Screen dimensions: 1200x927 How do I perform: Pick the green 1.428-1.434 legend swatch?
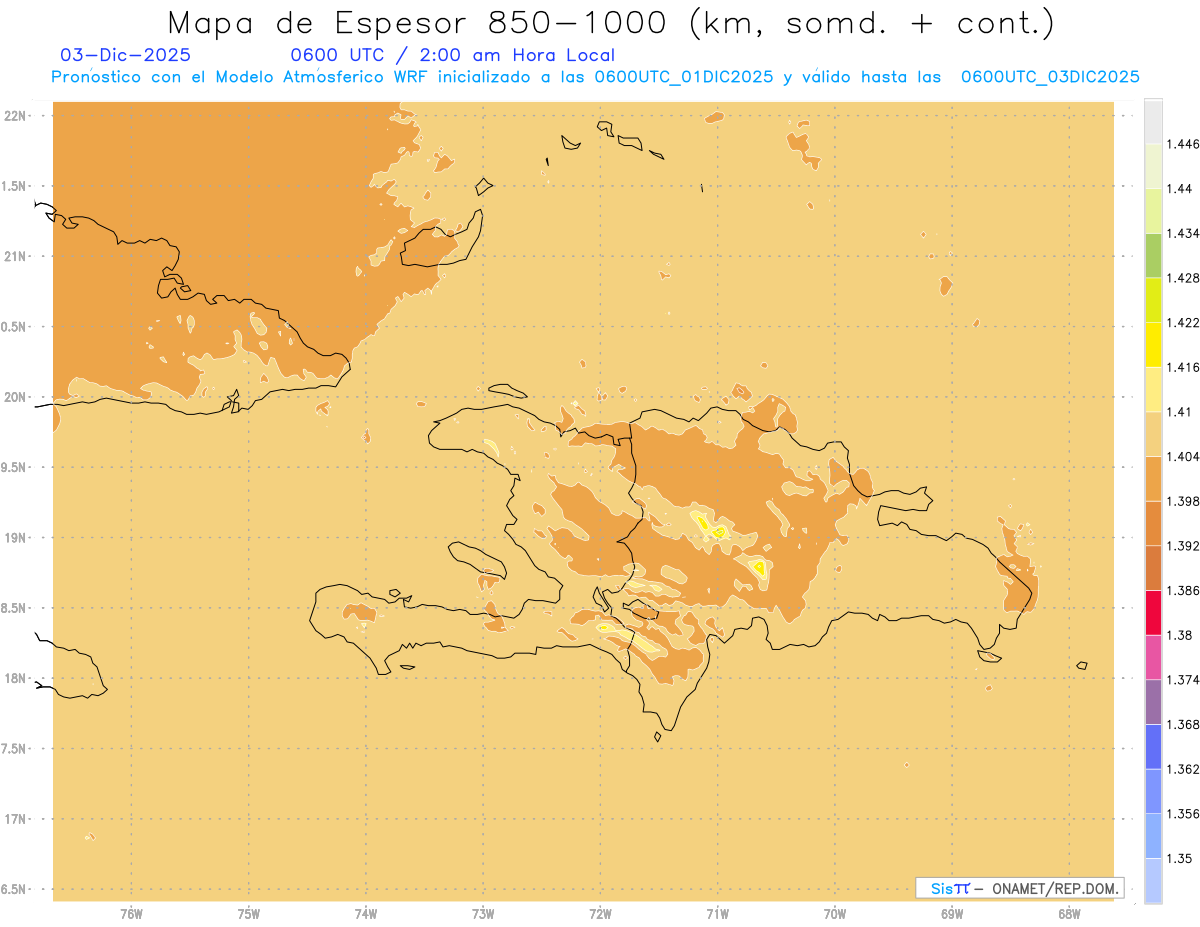click(x=1153, y=255)
